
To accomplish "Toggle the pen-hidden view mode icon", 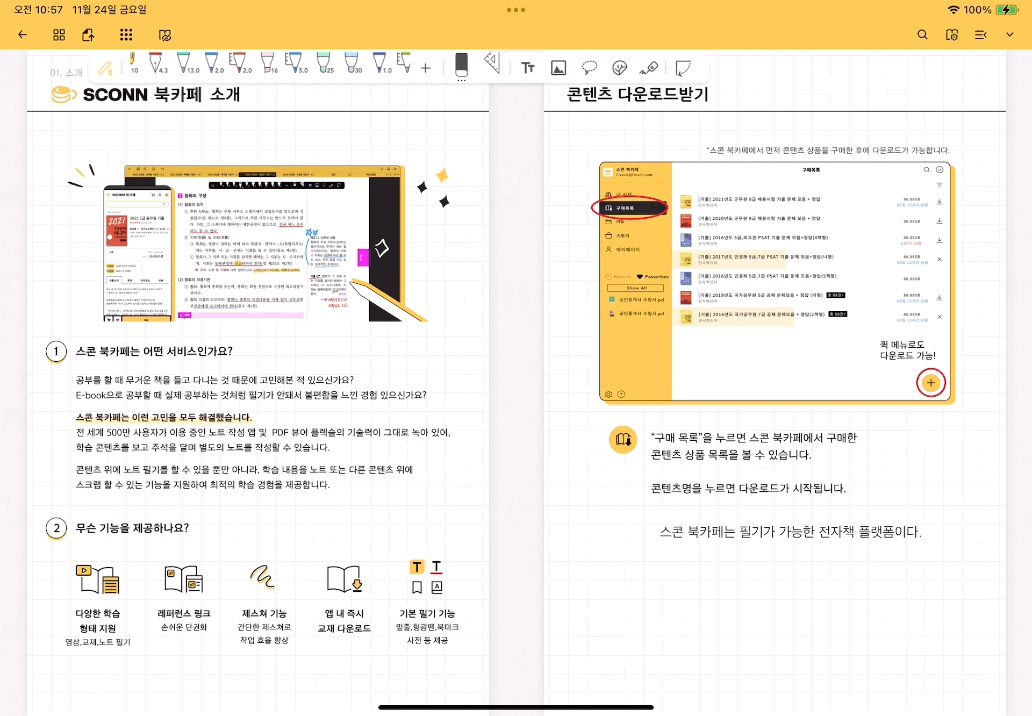I will click(165, 35).
